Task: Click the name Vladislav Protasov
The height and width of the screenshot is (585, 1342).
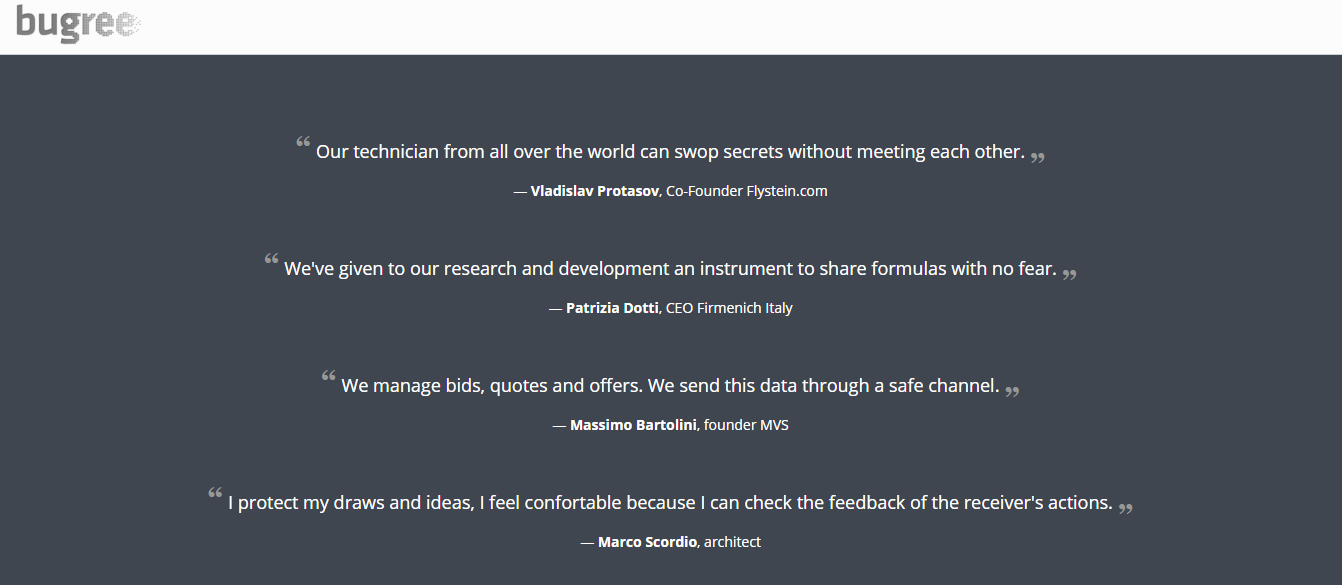Action: tap(595, 191)
